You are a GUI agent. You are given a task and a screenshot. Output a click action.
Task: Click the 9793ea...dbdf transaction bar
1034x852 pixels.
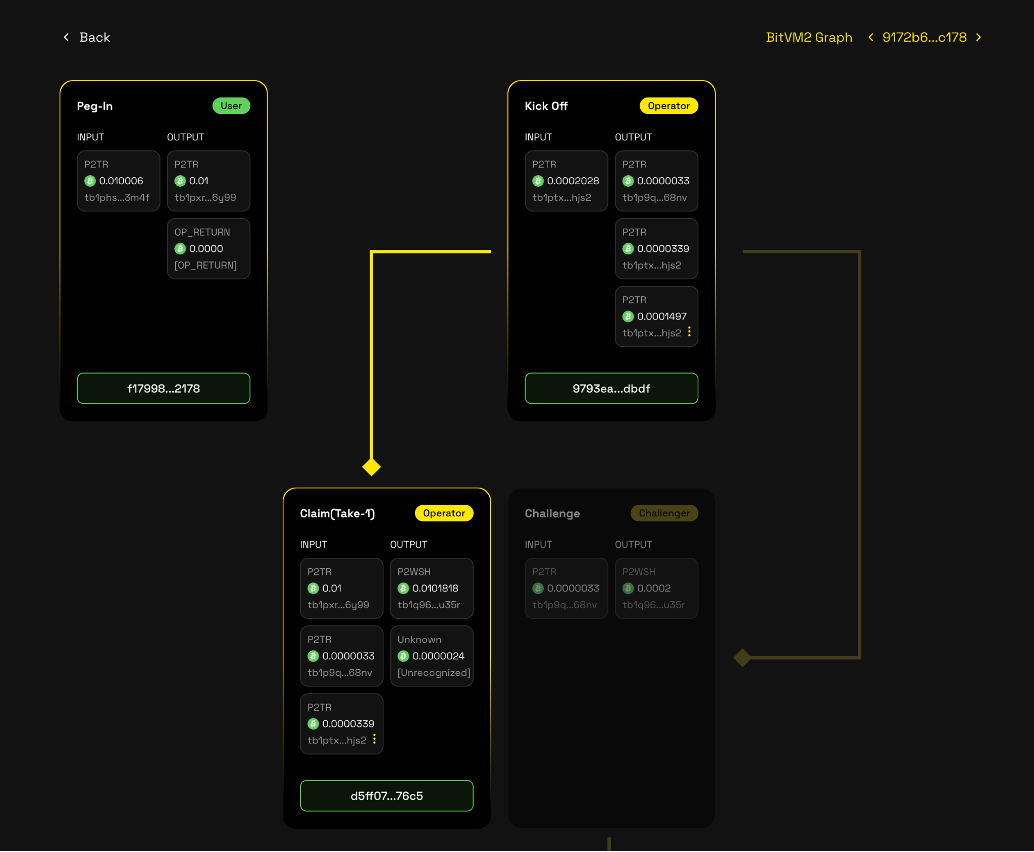611,388
